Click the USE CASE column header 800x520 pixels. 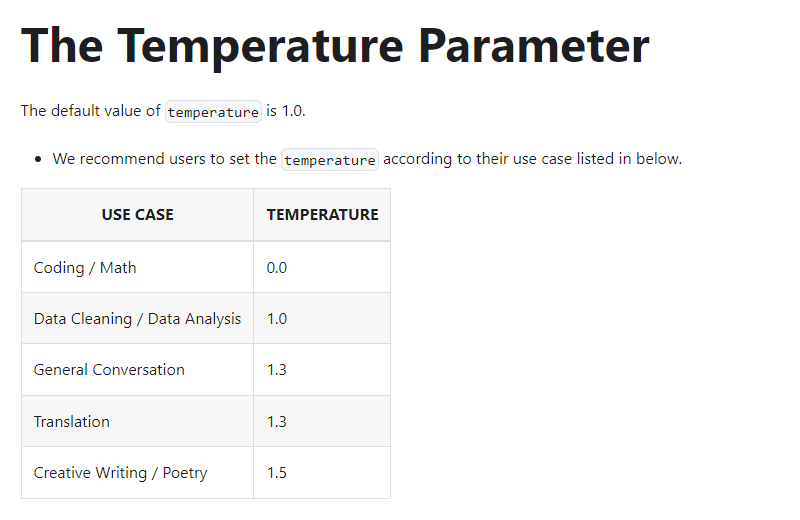coord(137,215)
